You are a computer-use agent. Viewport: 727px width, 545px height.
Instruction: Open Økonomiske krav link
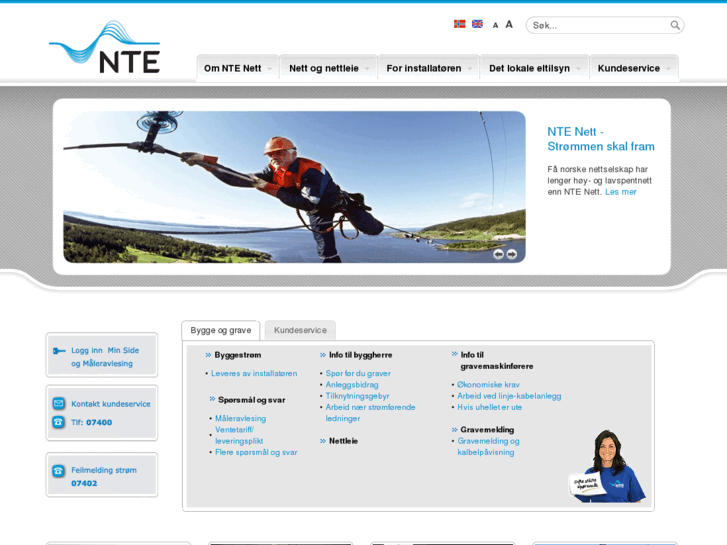[x=488, y=385]
